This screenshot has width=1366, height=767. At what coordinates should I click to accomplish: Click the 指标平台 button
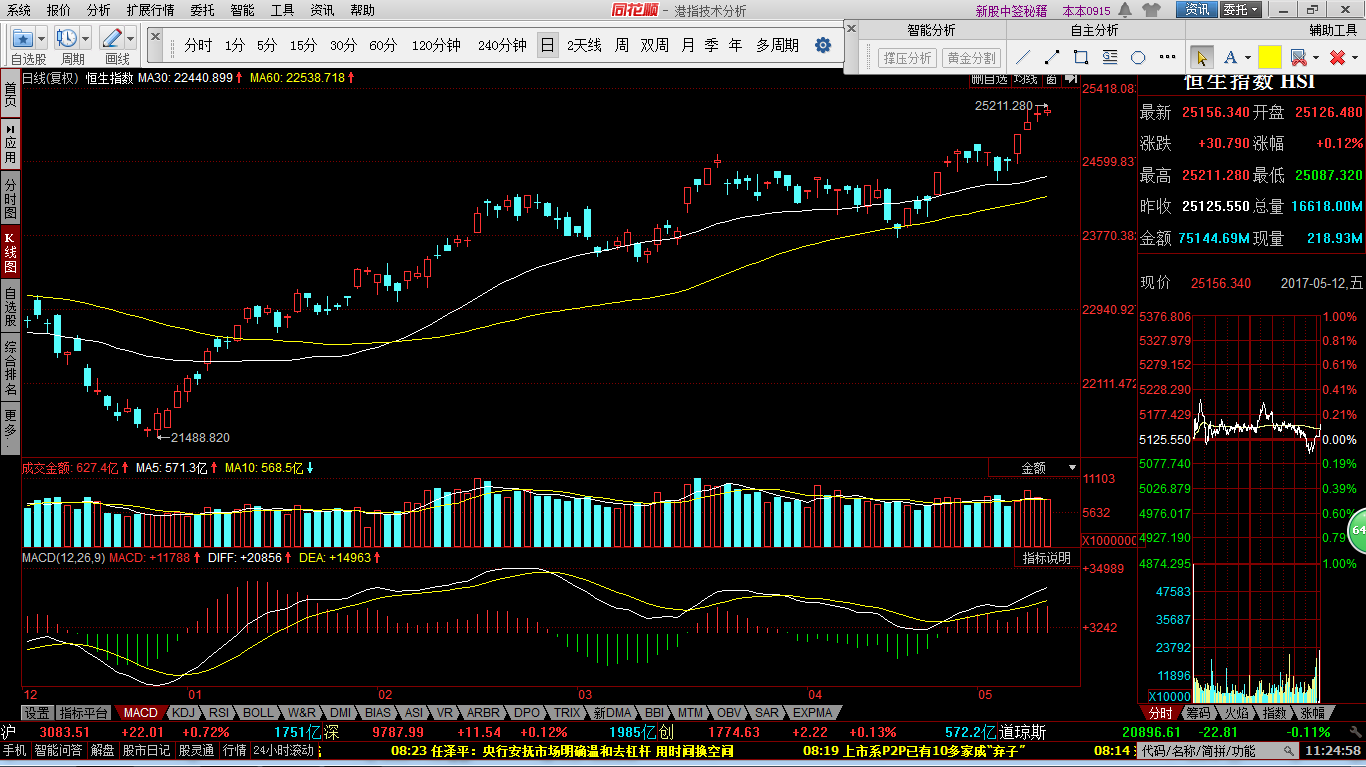click(x=84, y=713)
